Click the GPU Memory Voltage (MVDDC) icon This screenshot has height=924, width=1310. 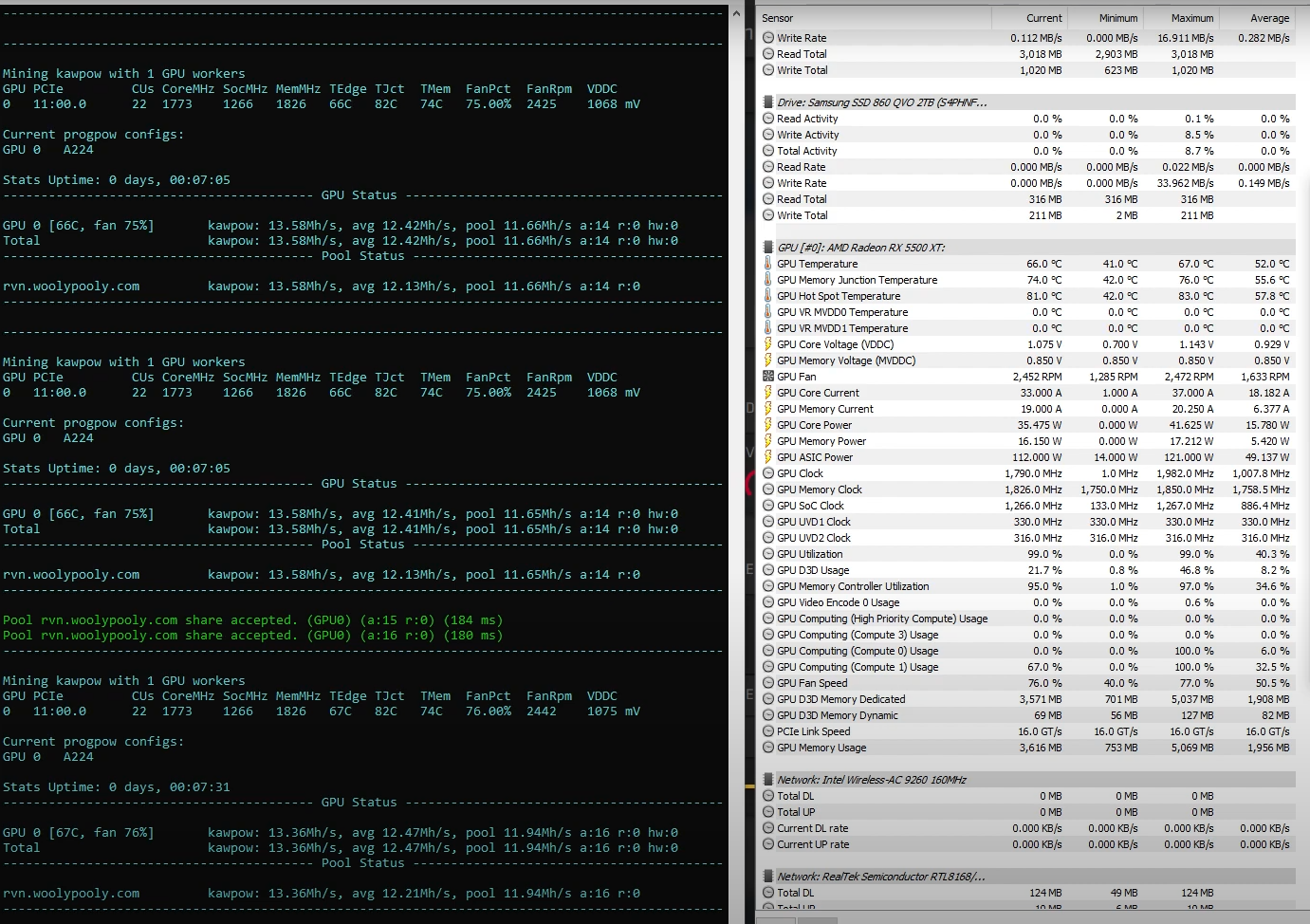pos(768,360)
